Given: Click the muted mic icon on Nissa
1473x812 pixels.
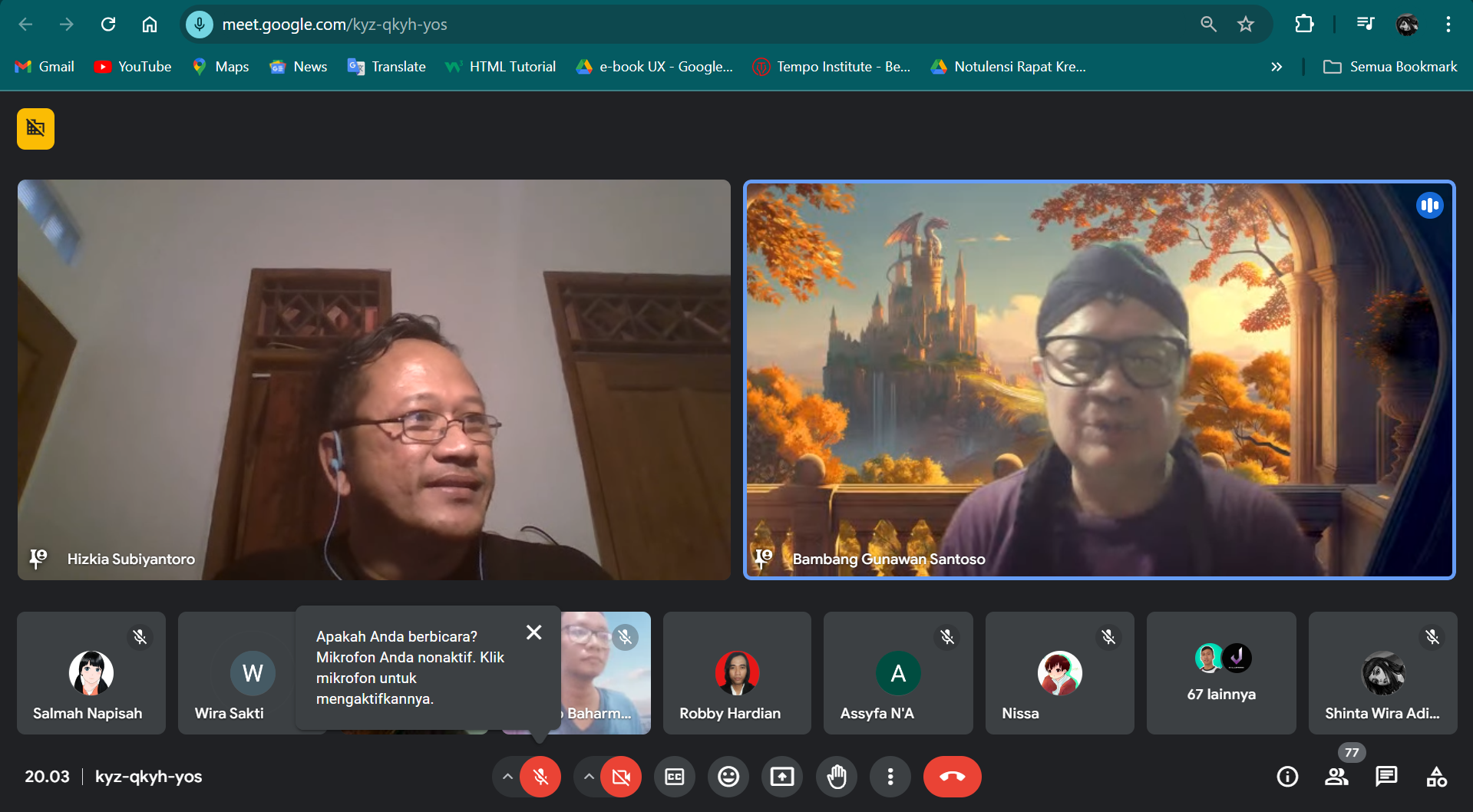Looking at the screenshot, I should tap(1108, 637).
